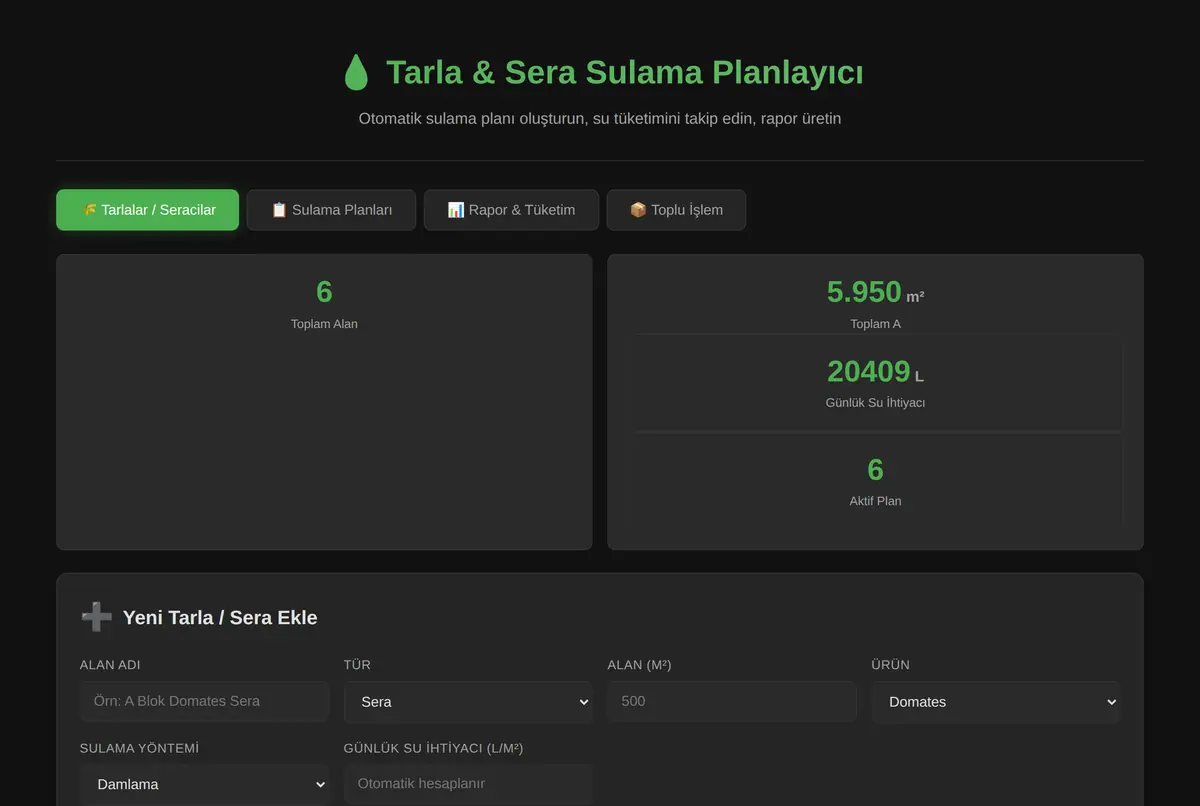The width and height of the screenshot is (1200, 806).
Task: Click the Günlük Su İhtiyacı stat label
Action: pyautogui.click(x=875, y=403)
